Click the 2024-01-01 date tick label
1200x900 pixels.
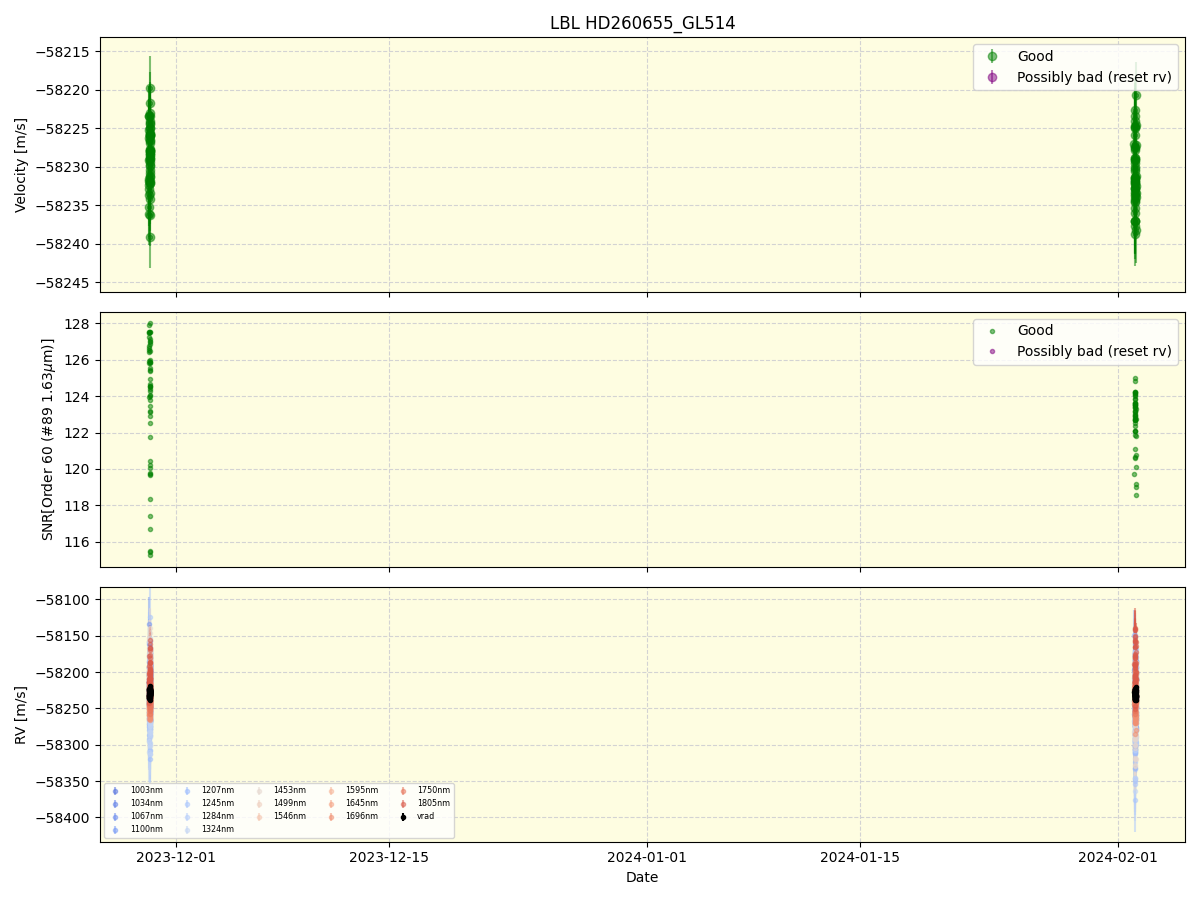tap(647, 857)
